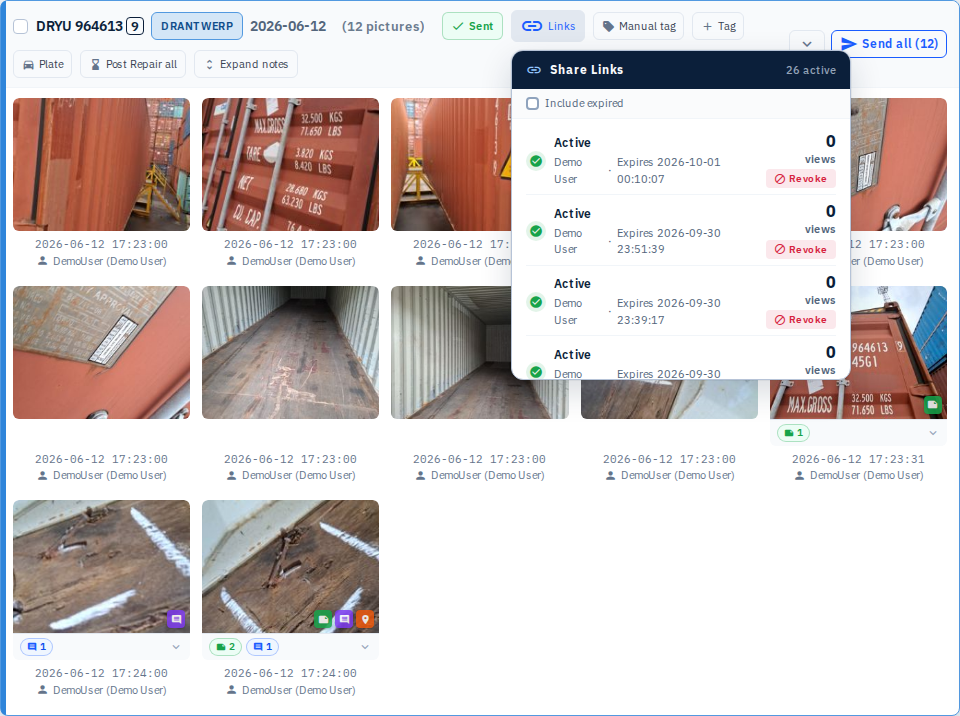Click the chain icon in Share Links header

pos(534,70)
